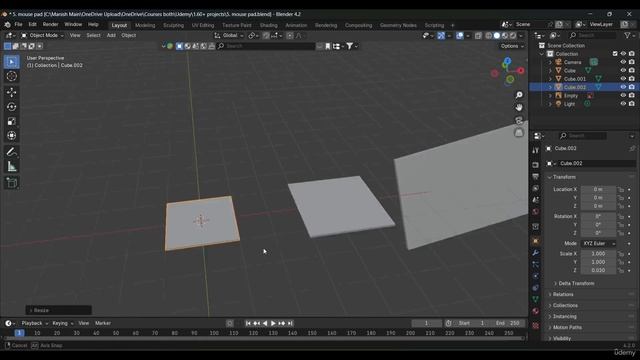This screenshot has height=360, width=640.
Task: Collapse the Transform panel
Action: click(564, 177)
